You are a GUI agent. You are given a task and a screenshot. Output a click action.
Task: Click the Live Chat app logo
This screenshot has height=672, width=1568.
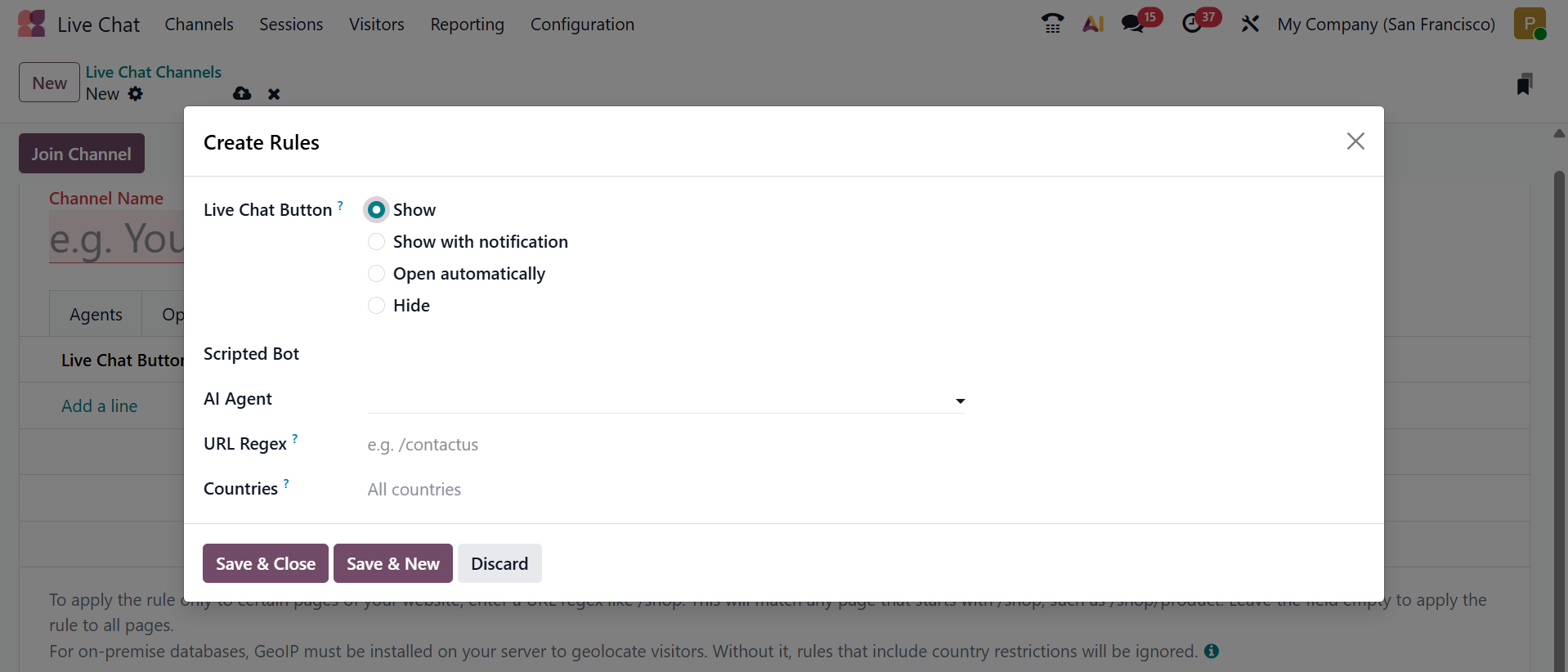(x=32, y=24)
